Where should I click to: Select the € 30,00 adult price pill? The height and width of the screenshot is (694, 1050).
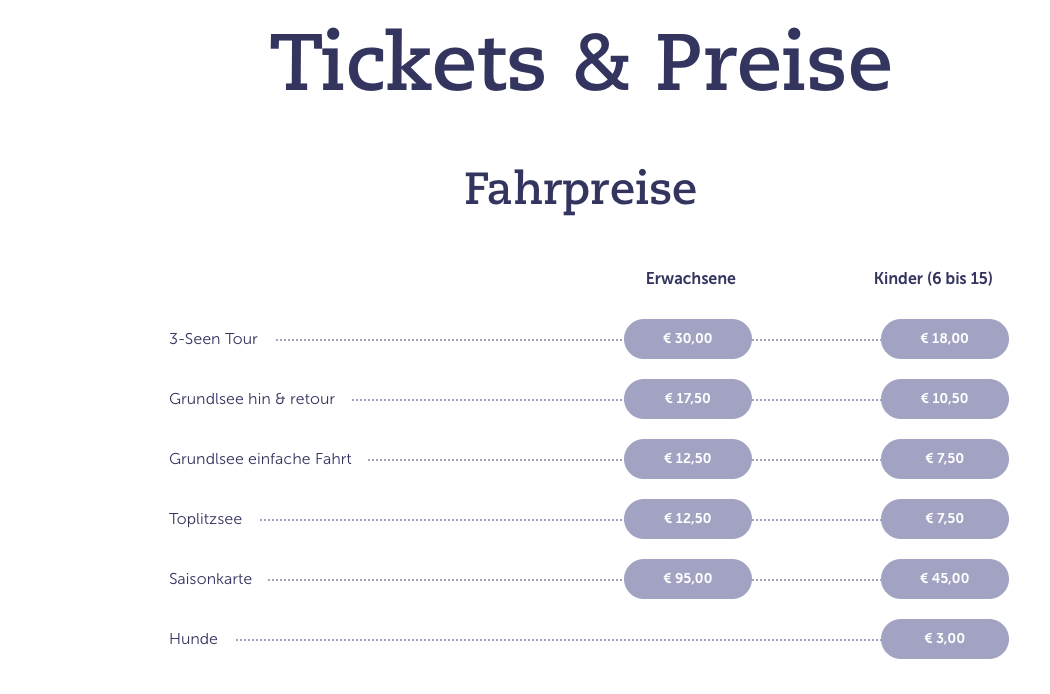tap(688, 339)
